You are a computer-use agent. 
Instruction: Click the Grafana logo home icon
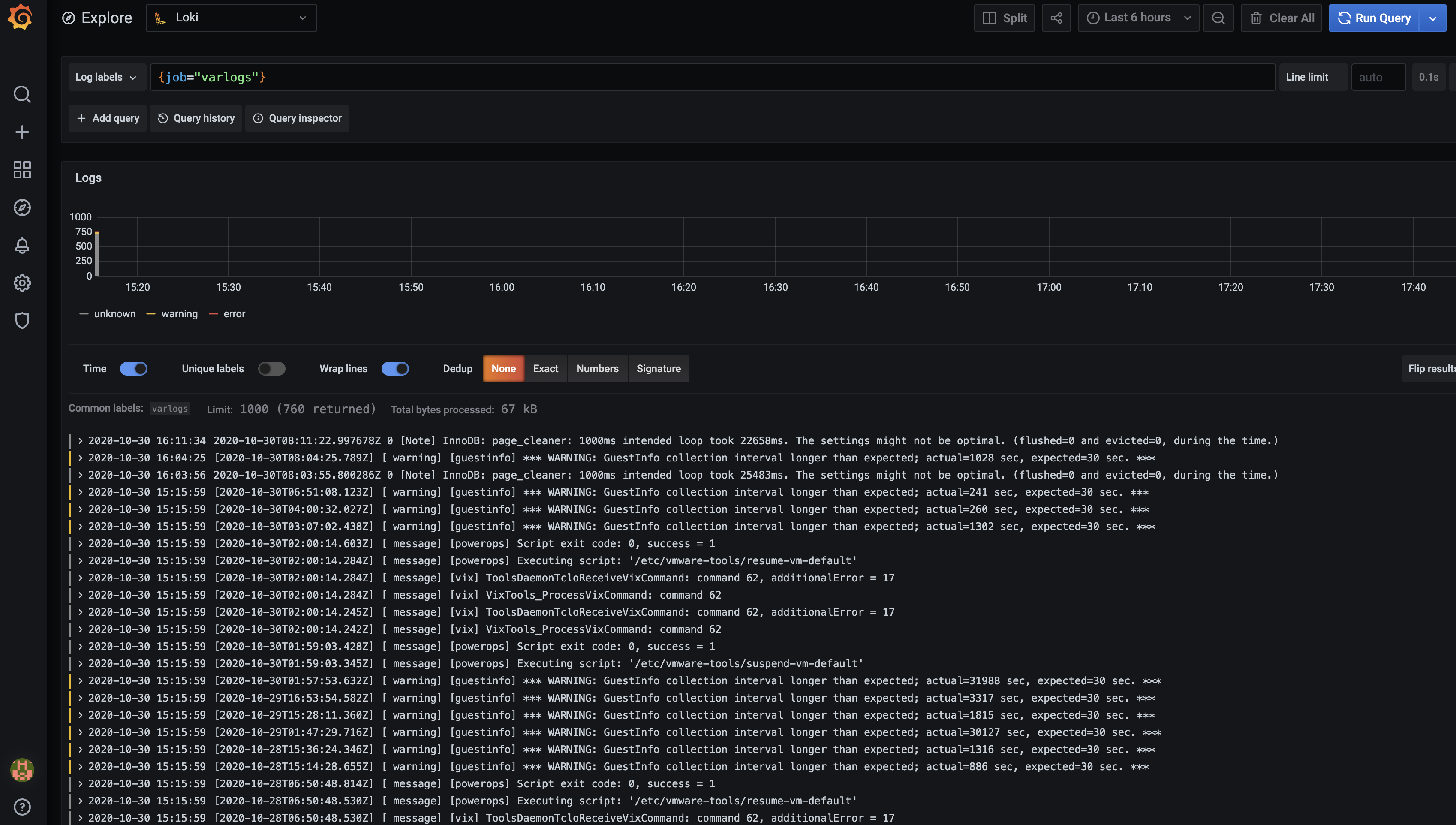(21, 17)
